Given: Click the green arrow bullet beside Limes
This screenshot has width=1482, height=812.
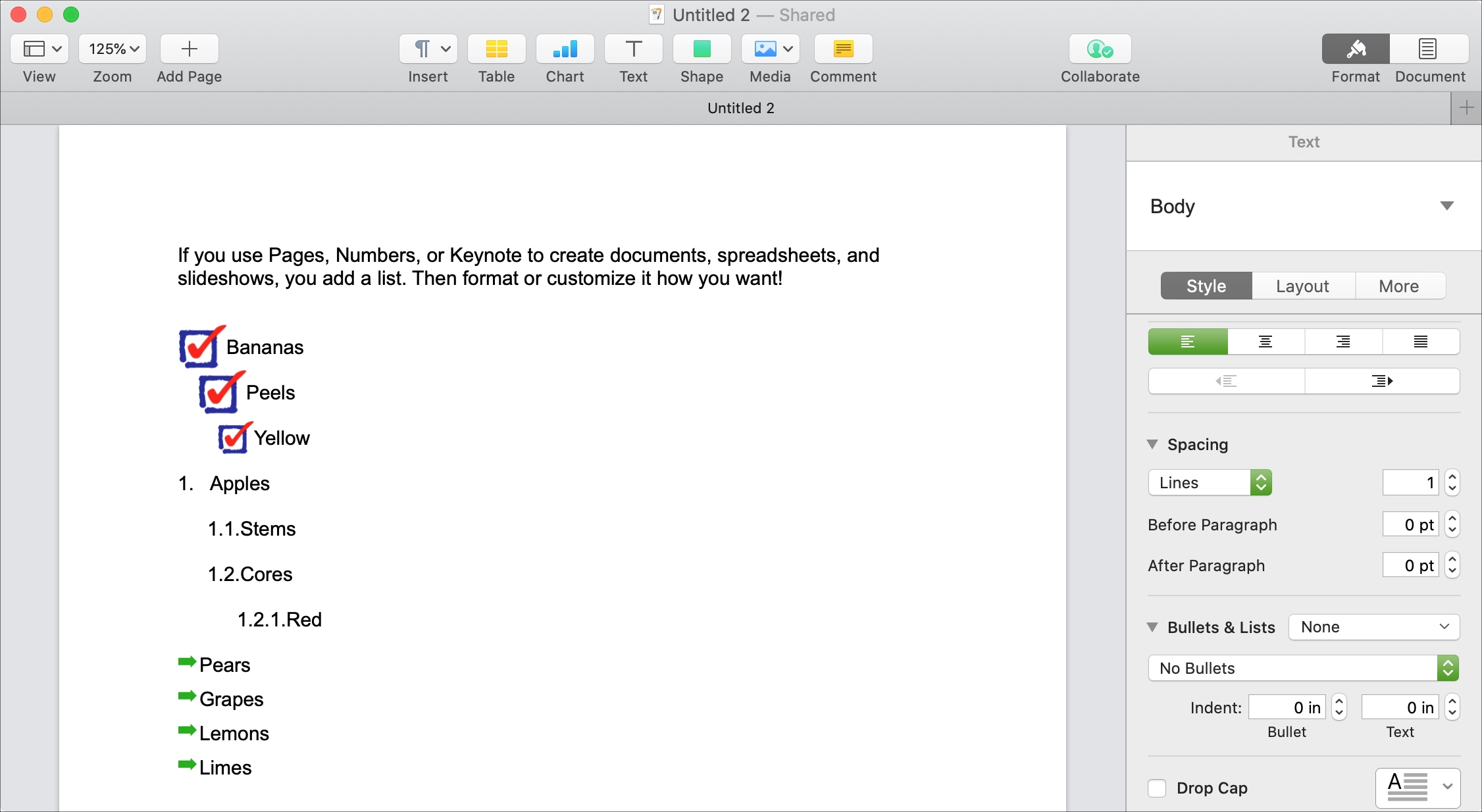Looking at the screenshot, I should pyautogui.click(x=188, y=764).
